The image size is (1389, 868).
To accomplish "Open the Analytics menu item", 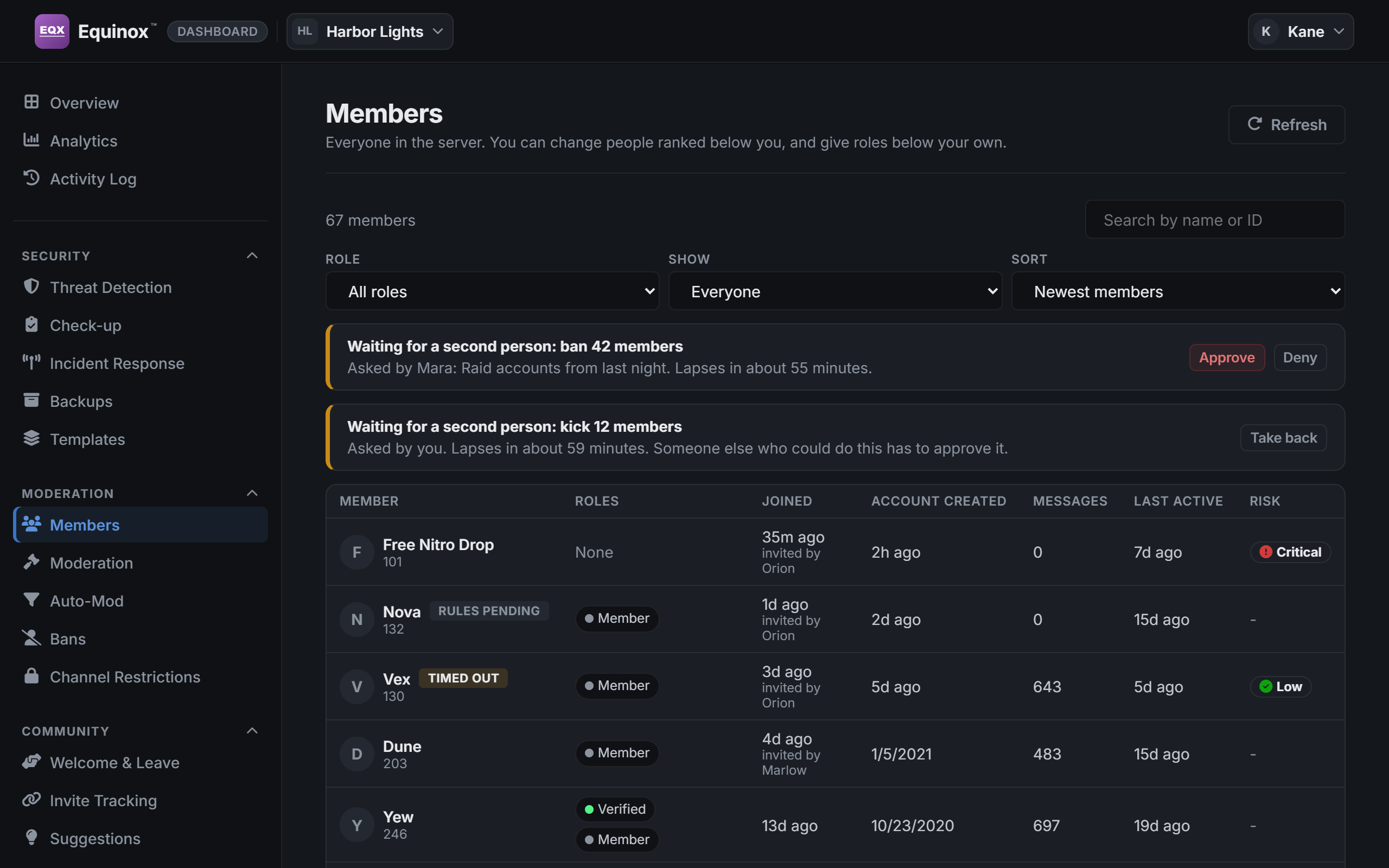I will click(140, 141).
